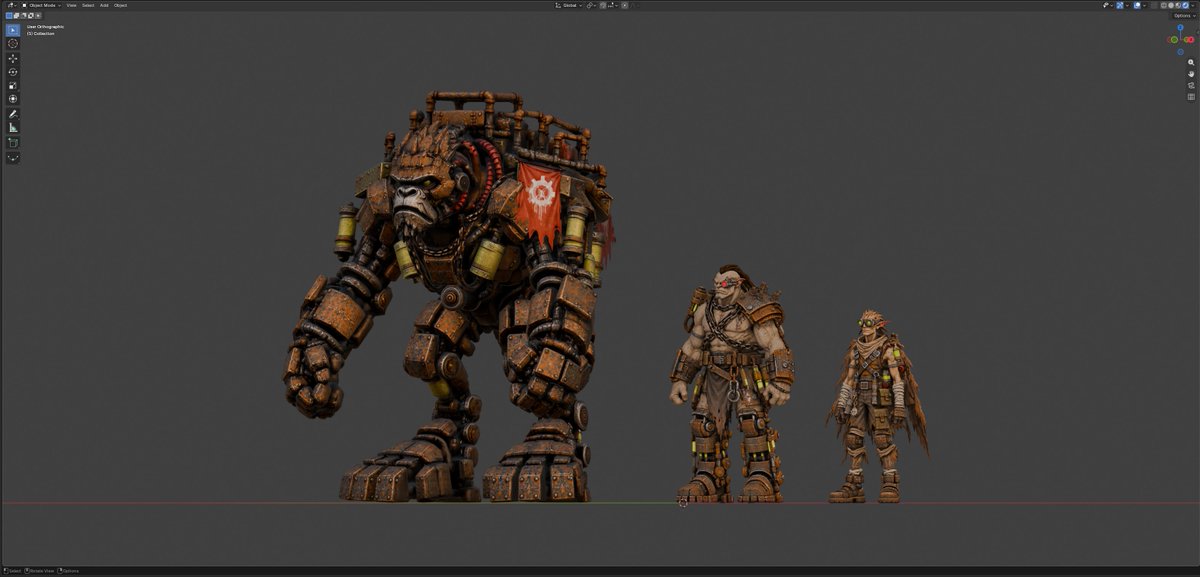Open the Add menu
Viewport: 1200px width, 577px height.
pyautogui.click(x=104, y=5)
